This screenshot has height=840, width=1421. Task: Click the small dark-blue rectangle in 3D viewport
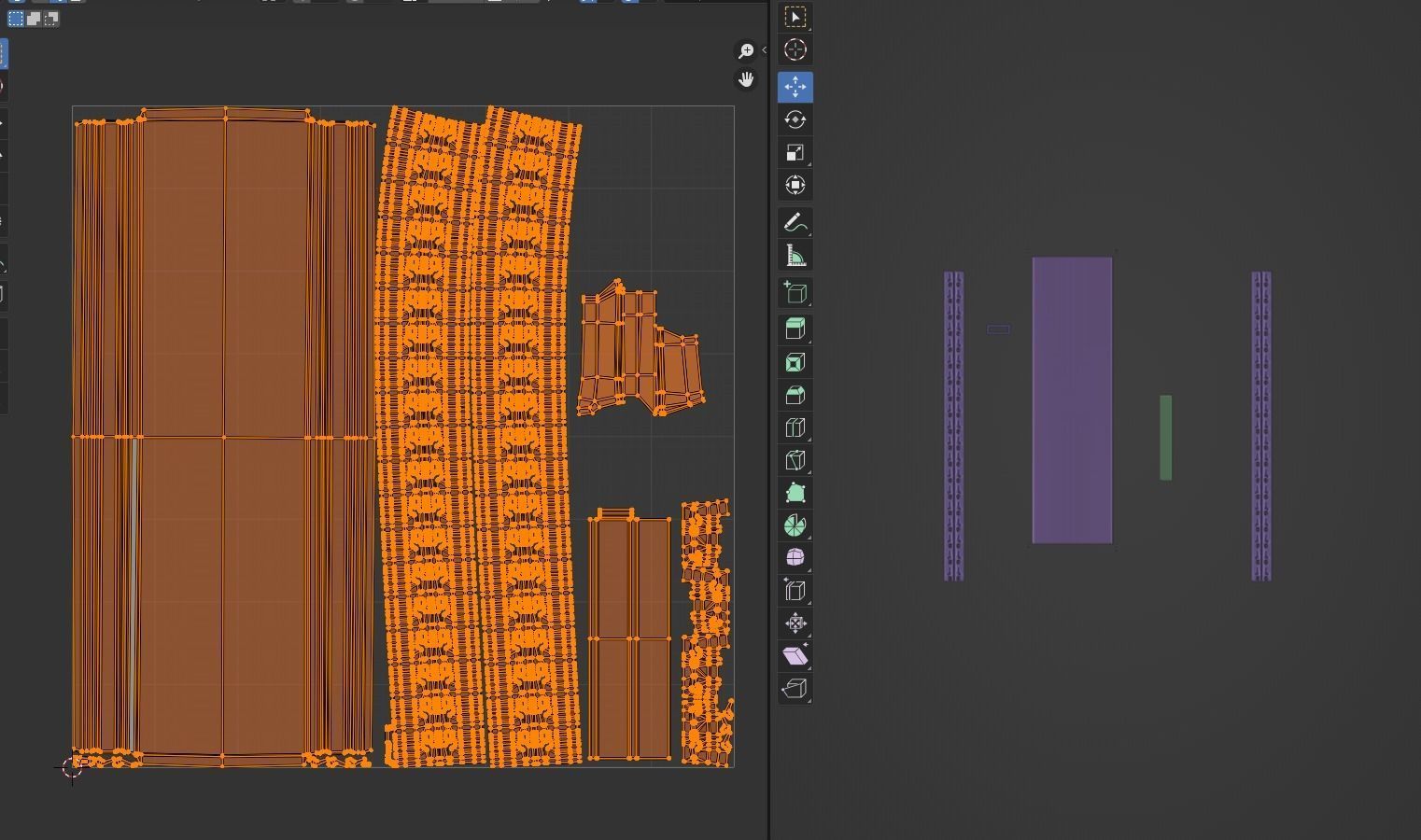coord(998,329)
